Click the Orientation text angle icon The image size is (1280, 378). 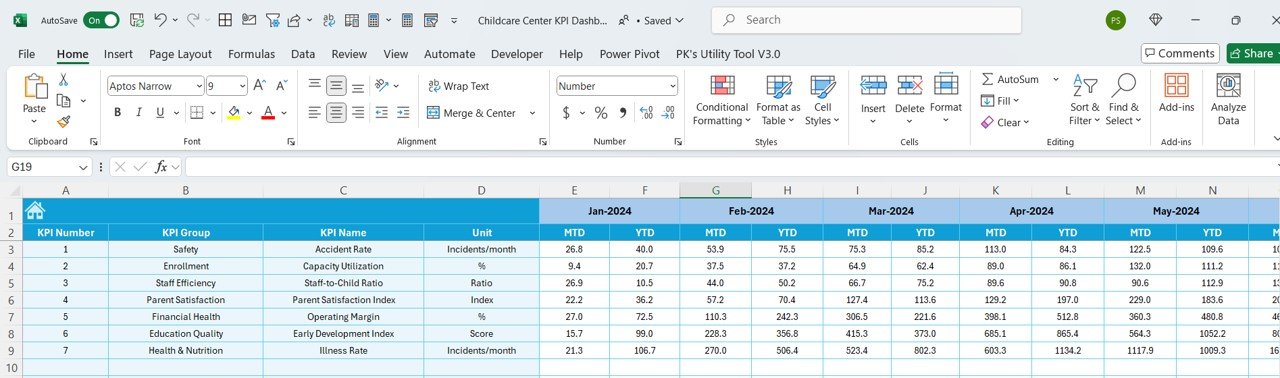pos(382,86)
